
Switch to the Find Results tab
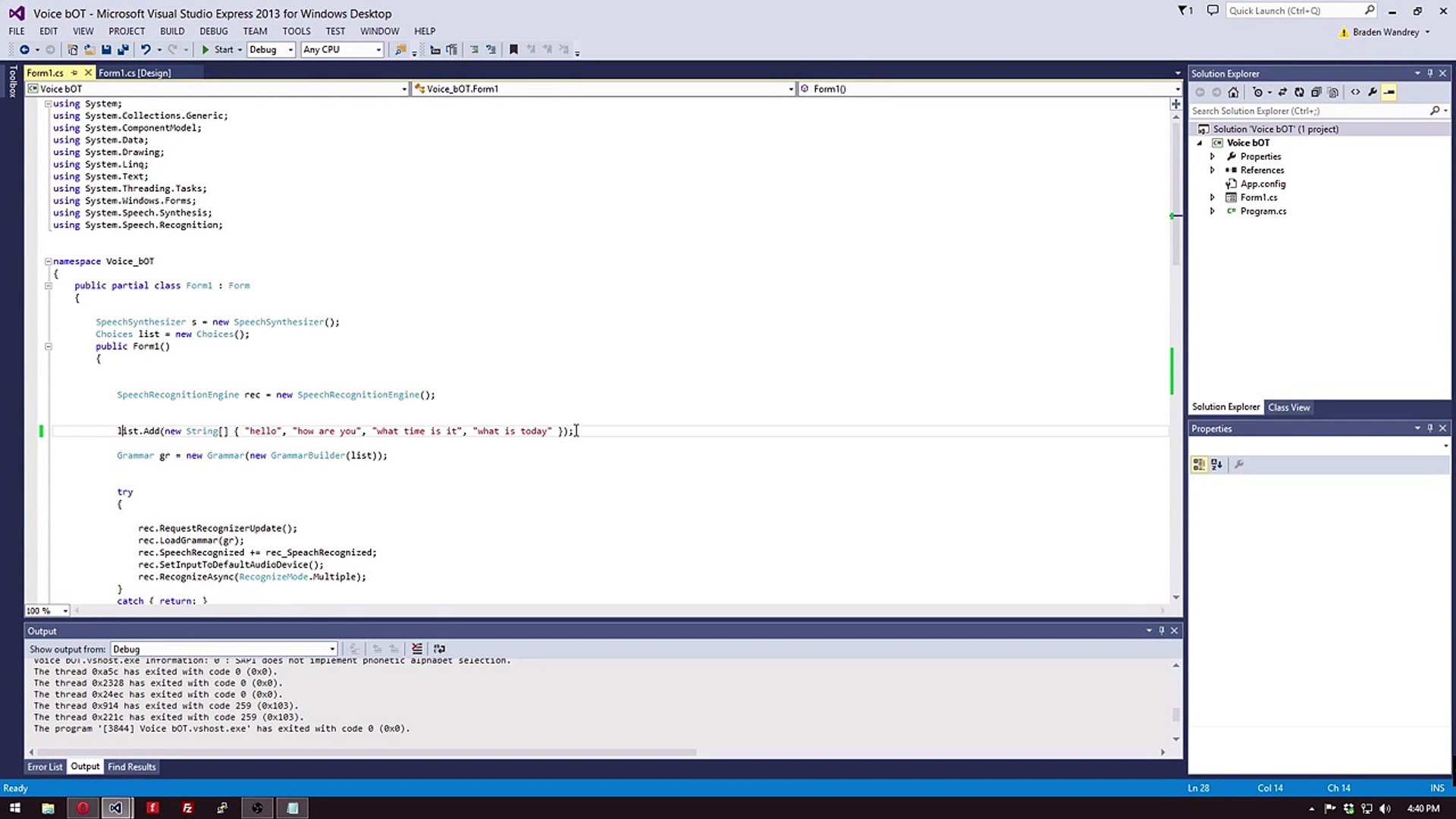[131, 767]
